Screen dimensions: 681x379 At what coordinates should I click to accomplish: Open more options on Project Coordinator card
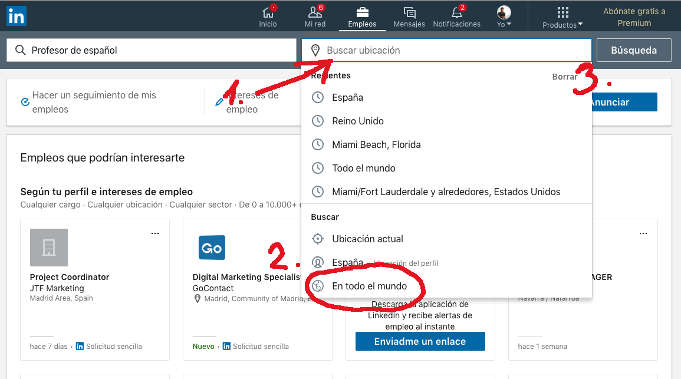pos(155,234)
